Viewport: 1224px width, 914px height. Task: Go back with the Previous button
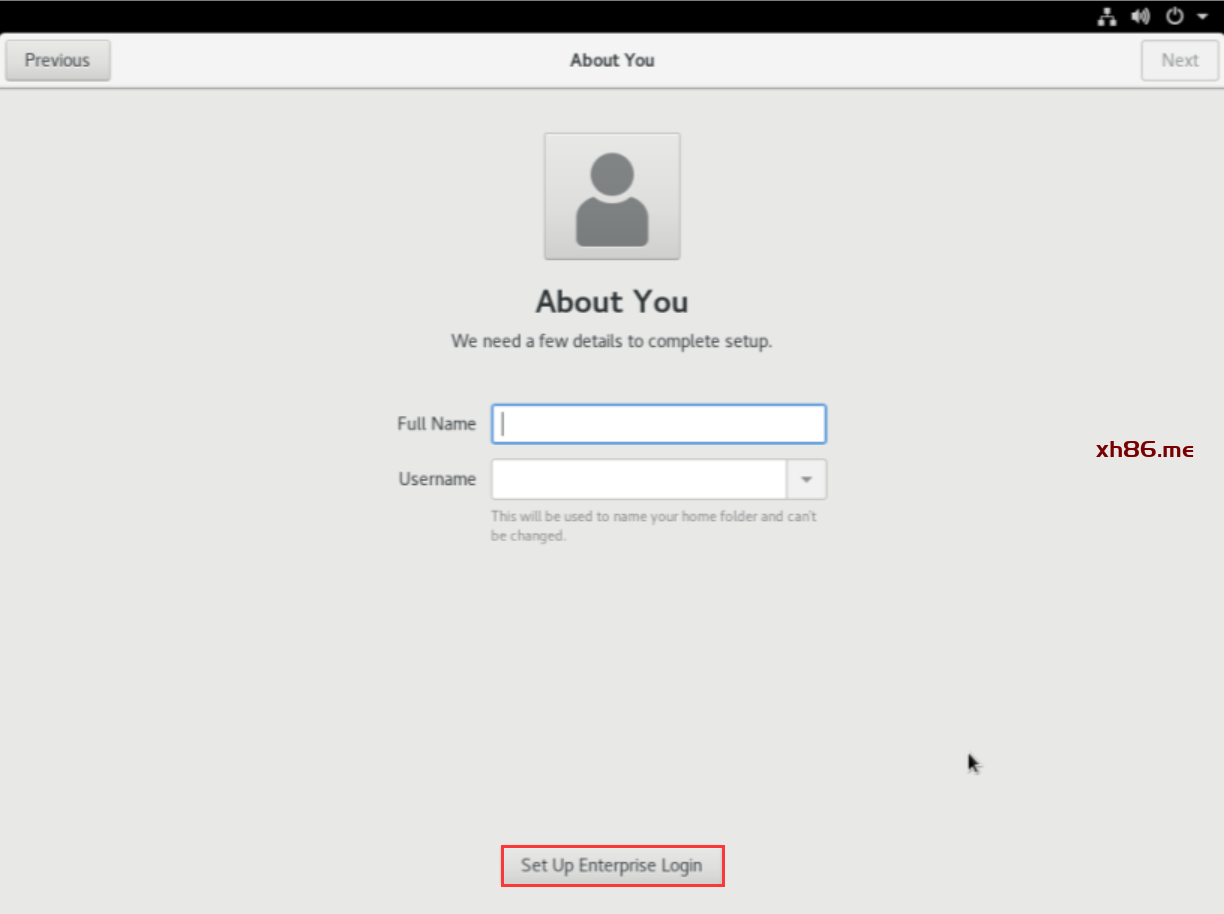[58, 60]
